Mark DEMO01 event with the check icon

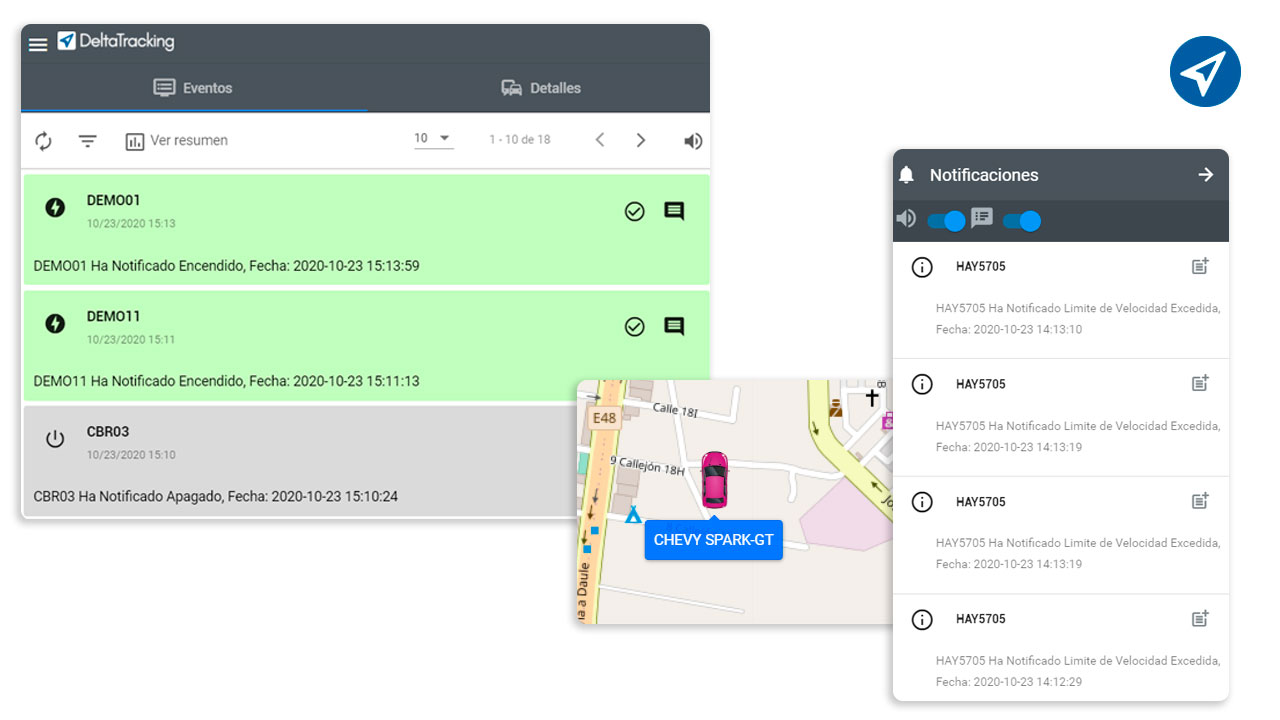[634, 211]
